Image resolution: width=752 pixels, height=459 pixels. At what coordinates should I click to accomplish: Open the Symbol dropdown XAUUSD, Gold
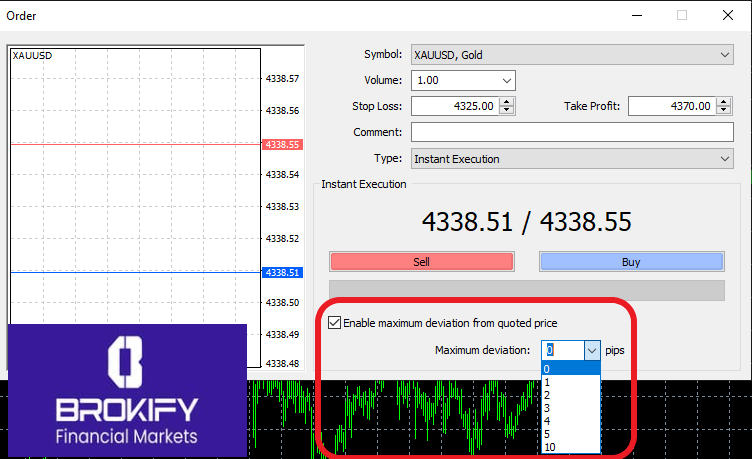pos(571,55)
